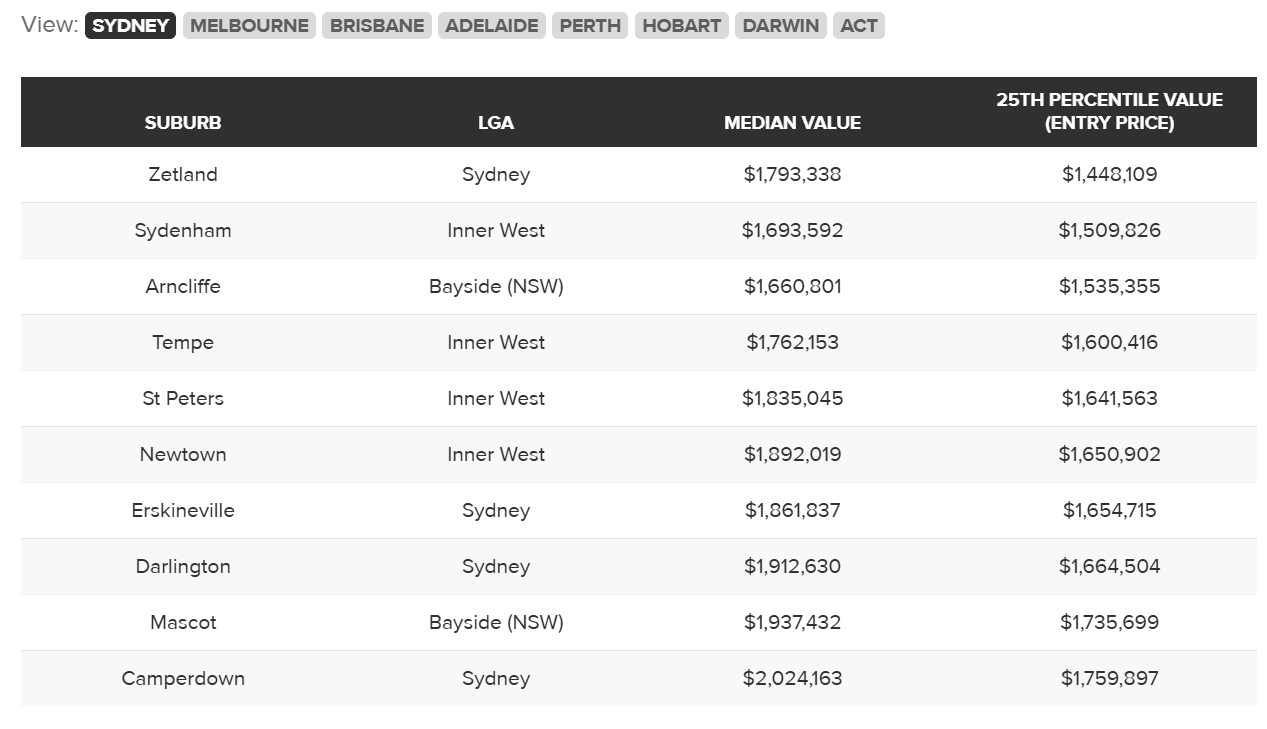Click median value $1,892,019
The height and width of the screenshot is (729, 1267).
(x=792, y=454)
